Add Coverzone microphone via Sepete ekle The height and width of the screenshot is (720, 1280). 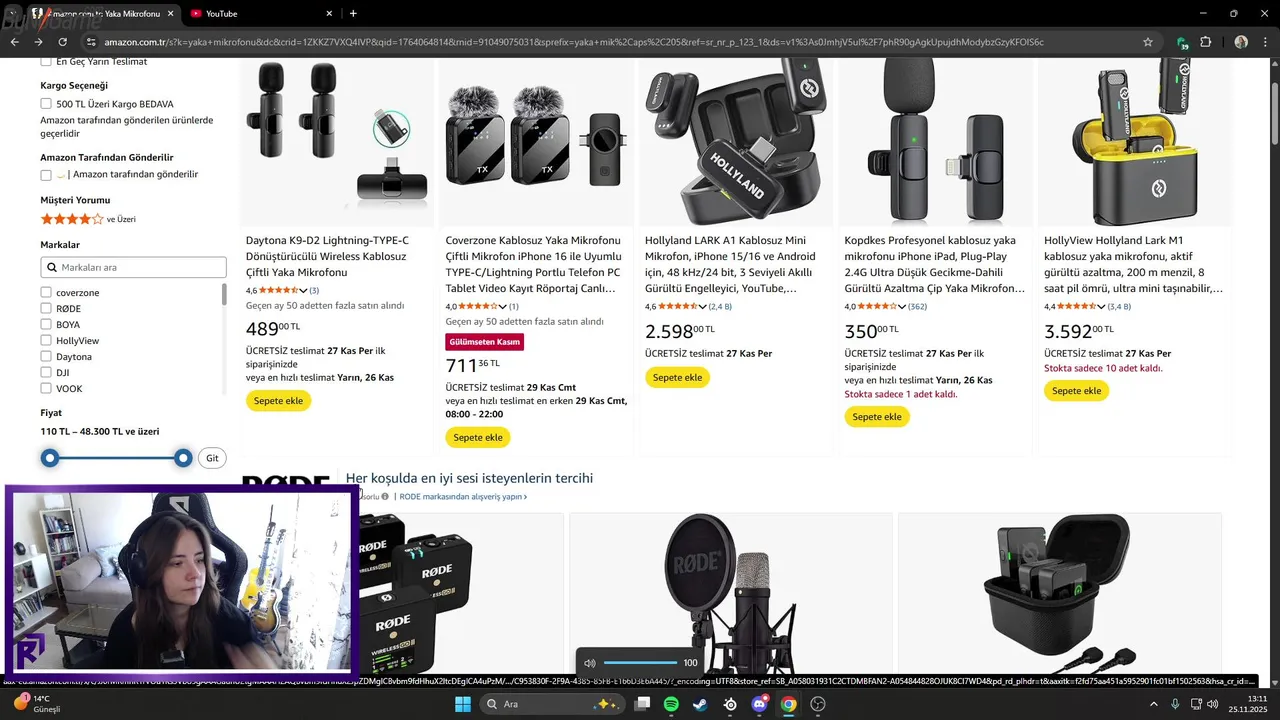click(478, 437)
